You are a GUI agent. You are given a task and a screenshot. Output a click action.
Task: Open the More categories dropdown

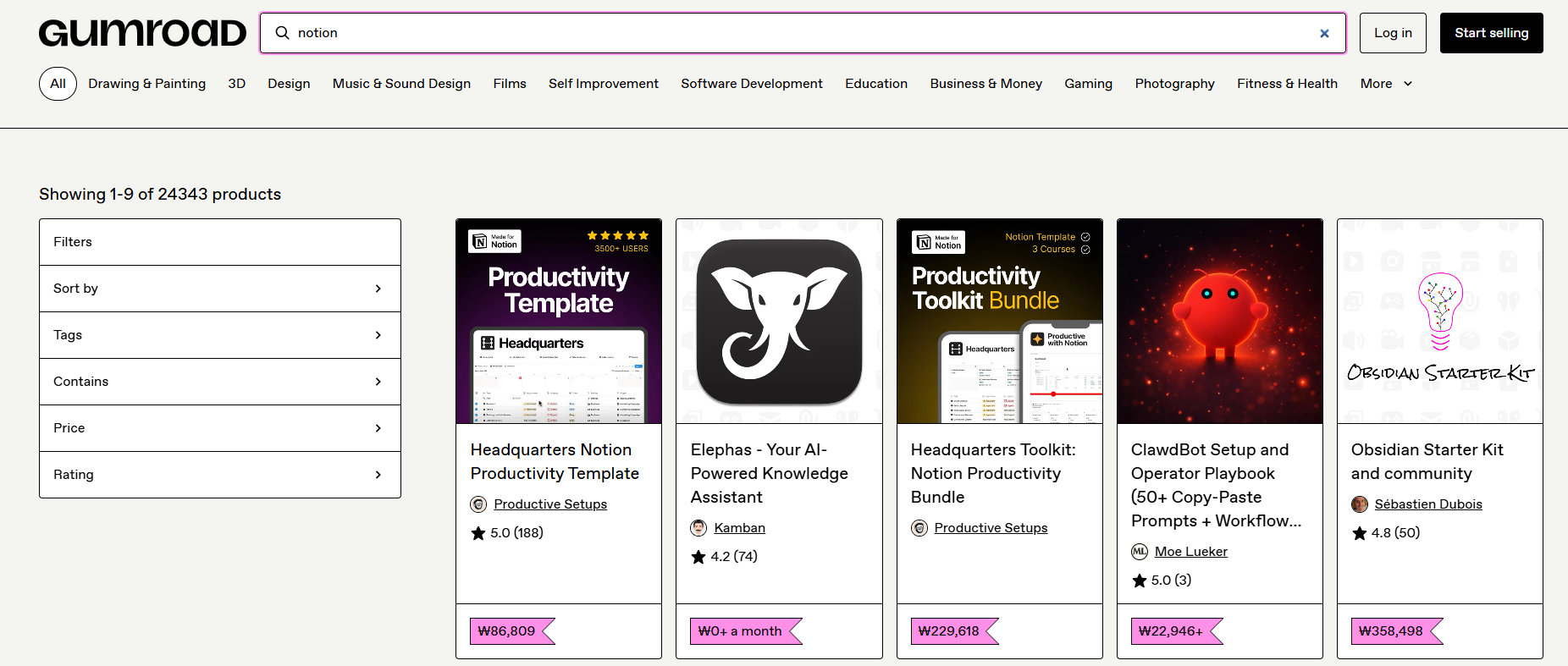[1386, 84]
